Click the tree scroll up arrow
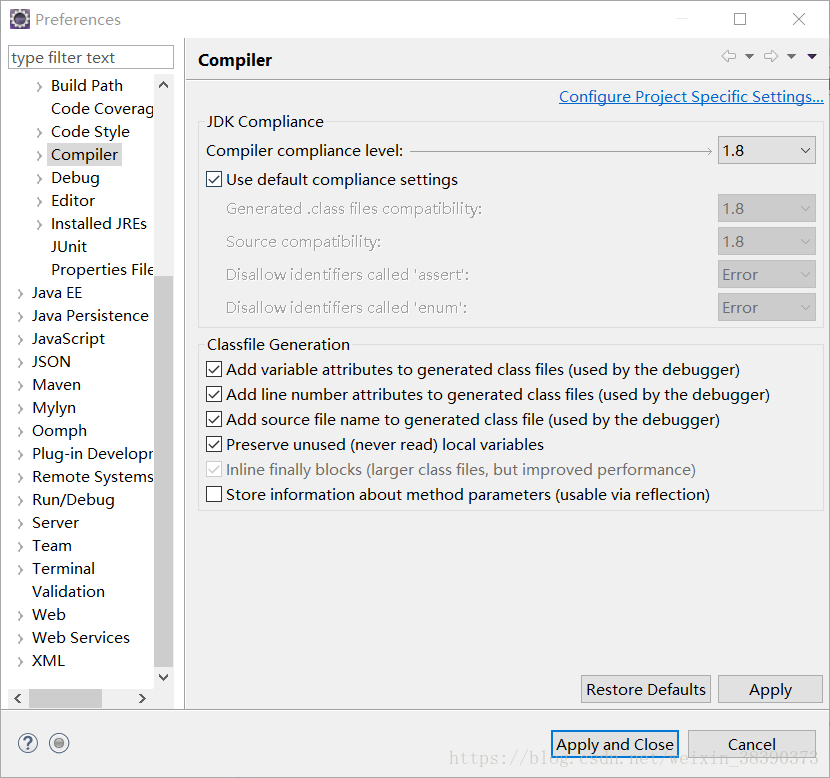This screenshot has height=778, width=830. click(164, 85)
